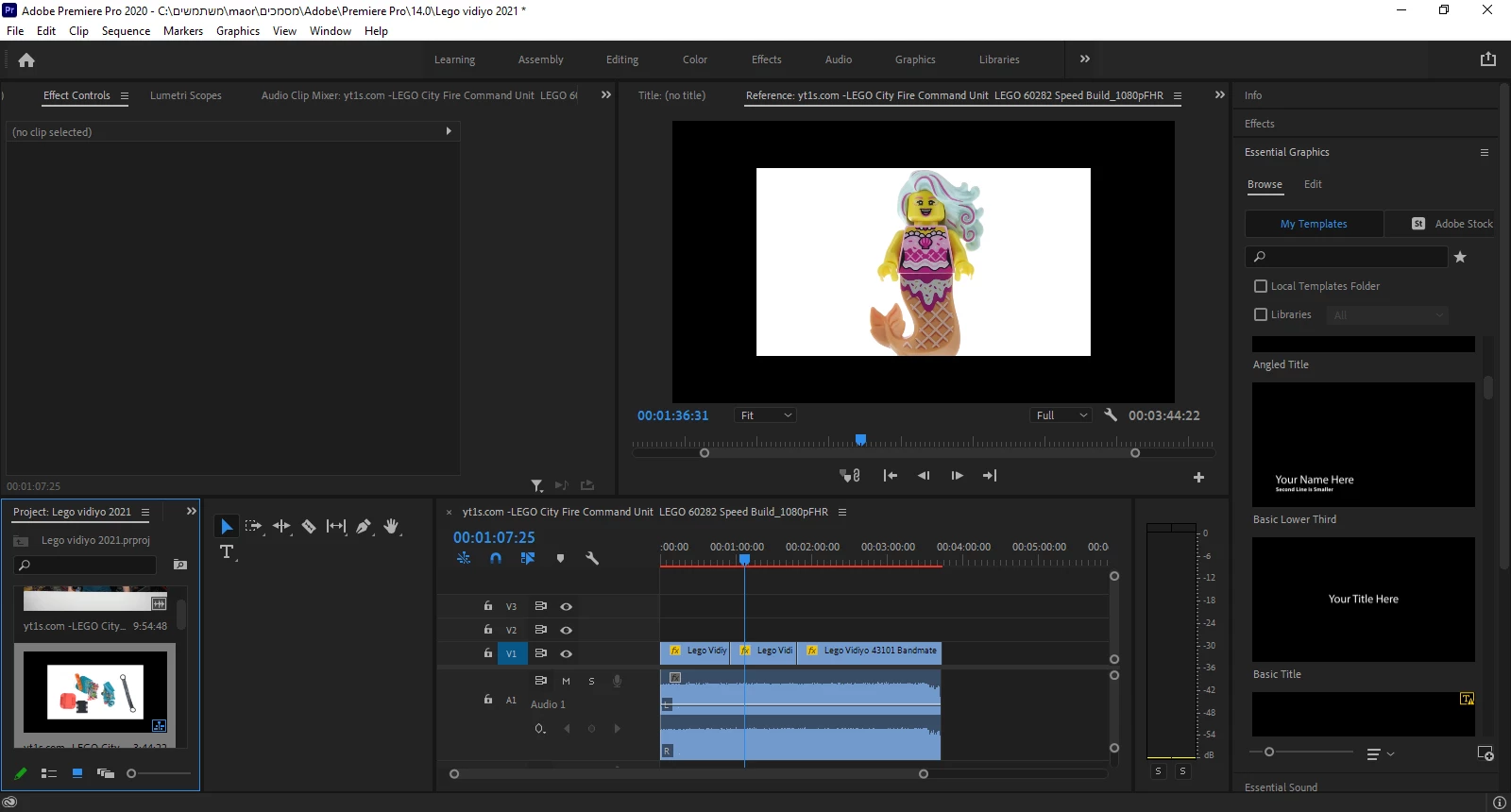Viewport: 1511px width, 812px height.
Task: Solo the A1 audio track
Action: pyautogui.click(x=591, y=681)
